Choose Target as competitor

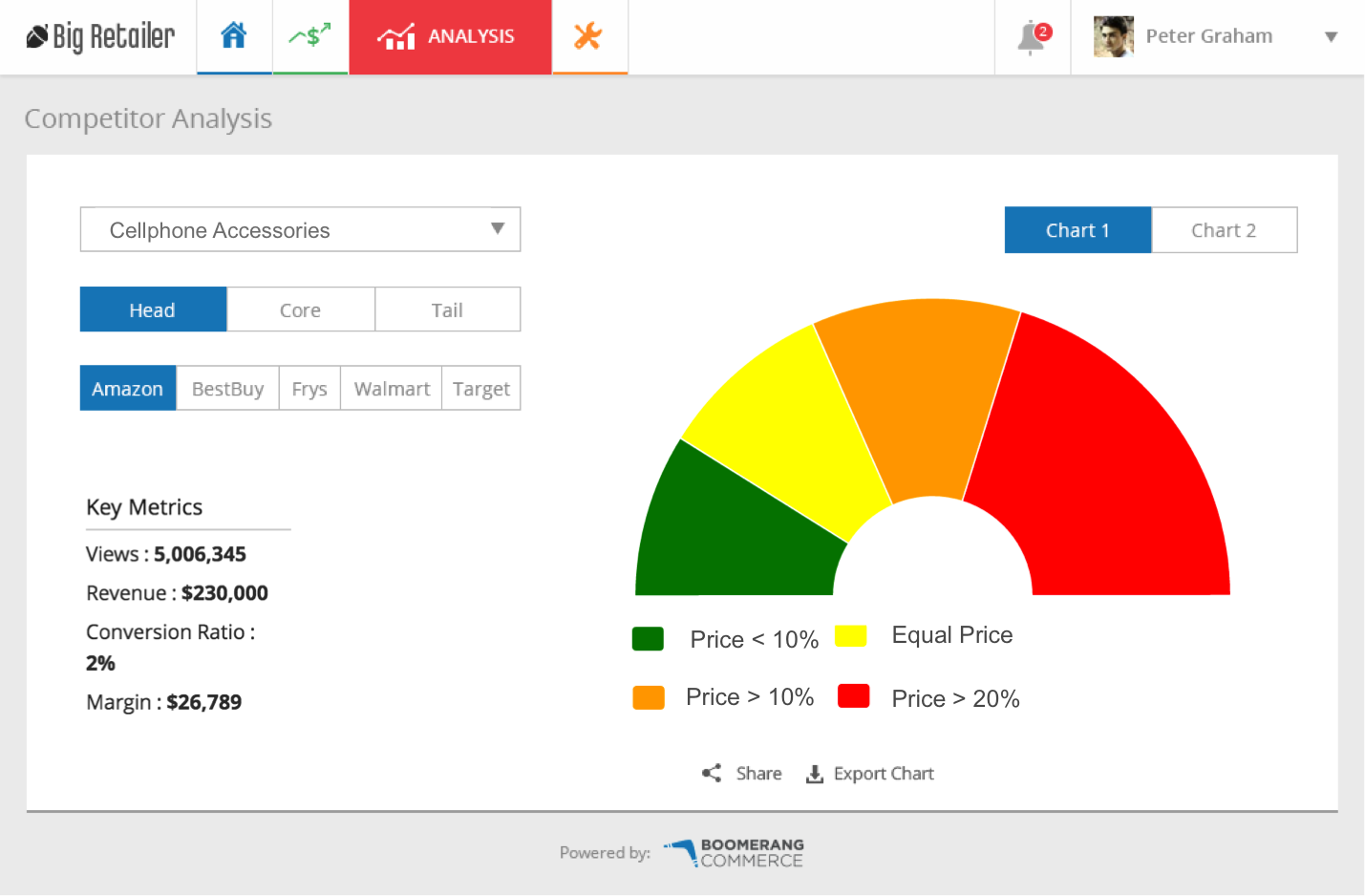481,388
